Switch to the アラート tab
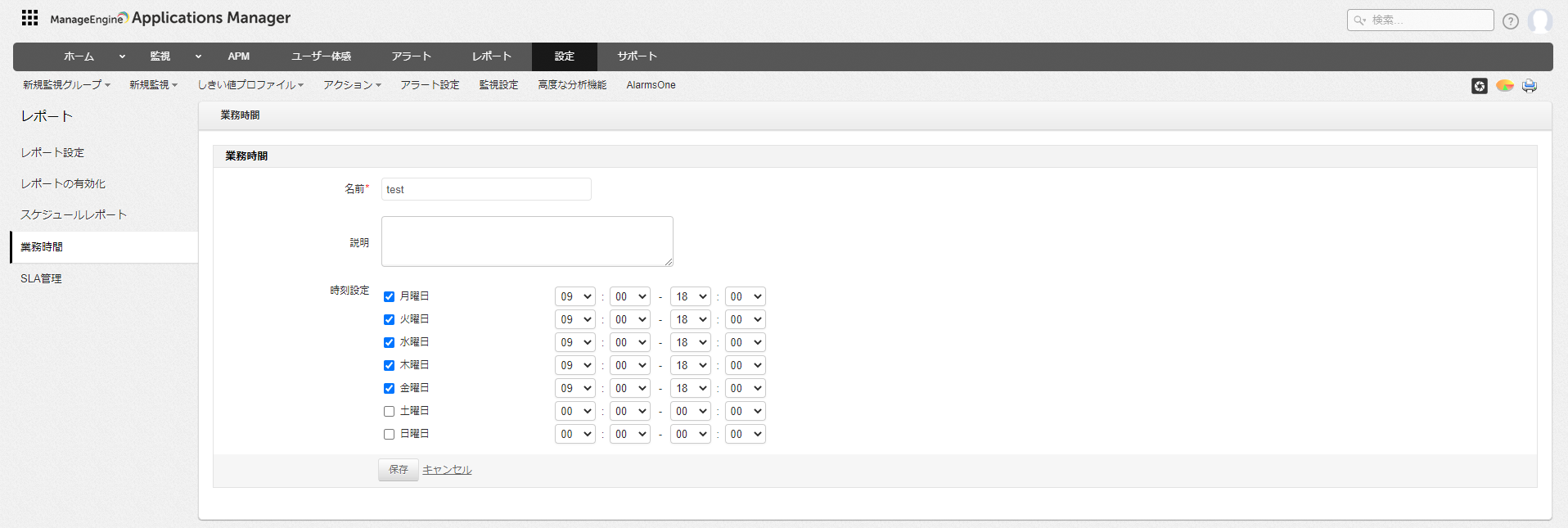Screen dimensions: 1568x528 (x=411, y=56)
